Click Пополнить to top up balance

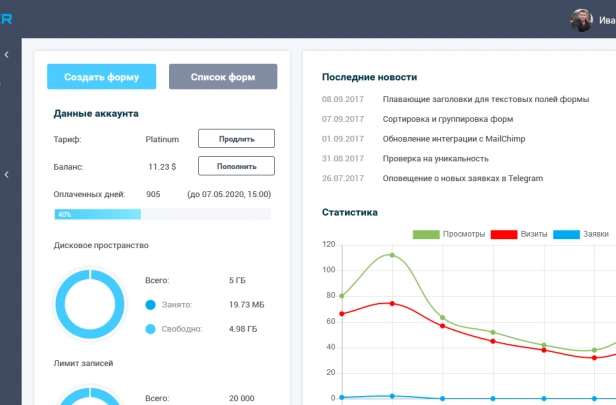[236, 166]
